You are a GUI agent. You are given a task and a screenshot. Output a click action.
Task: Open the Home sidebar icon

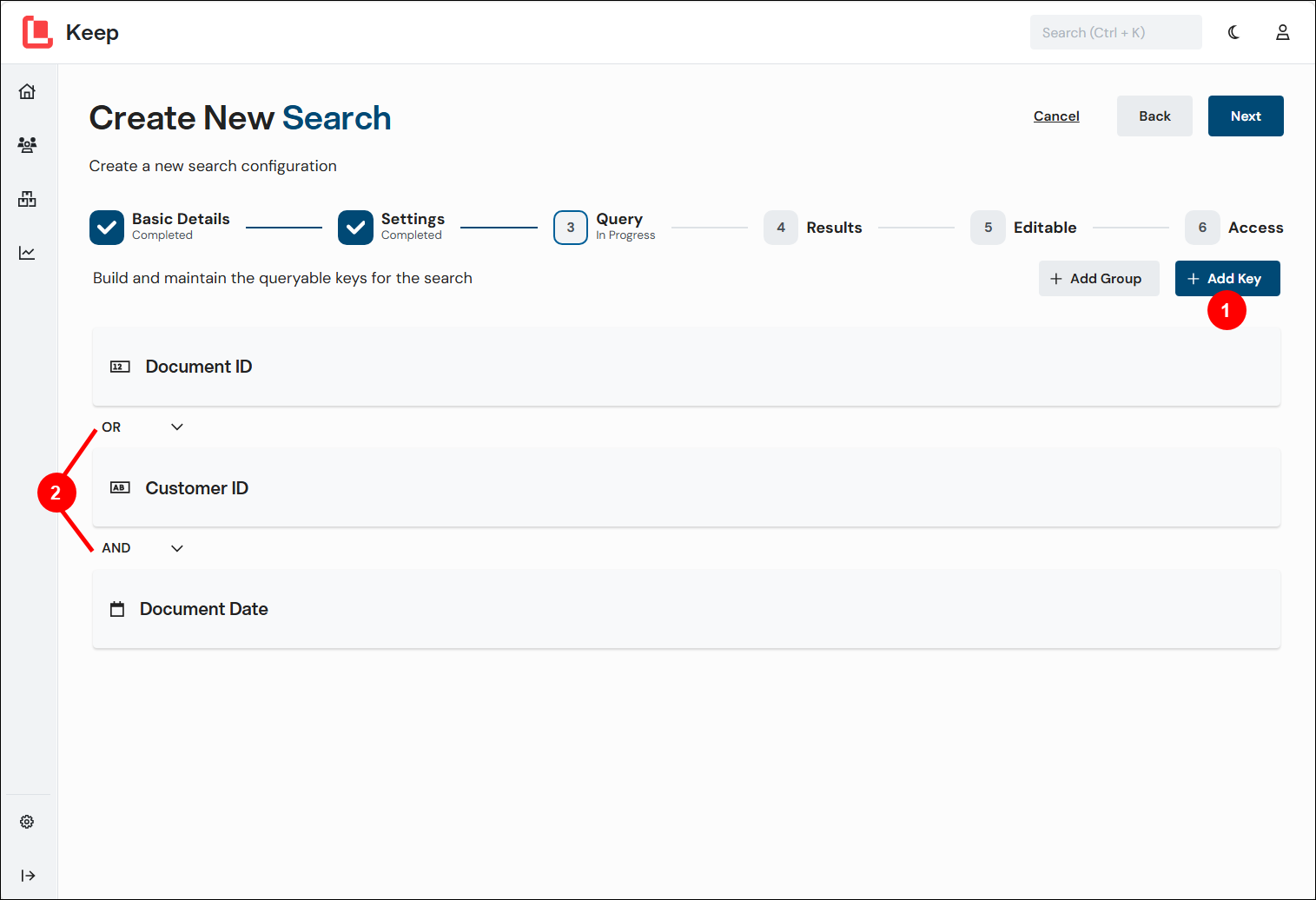(x=28, y=91)
